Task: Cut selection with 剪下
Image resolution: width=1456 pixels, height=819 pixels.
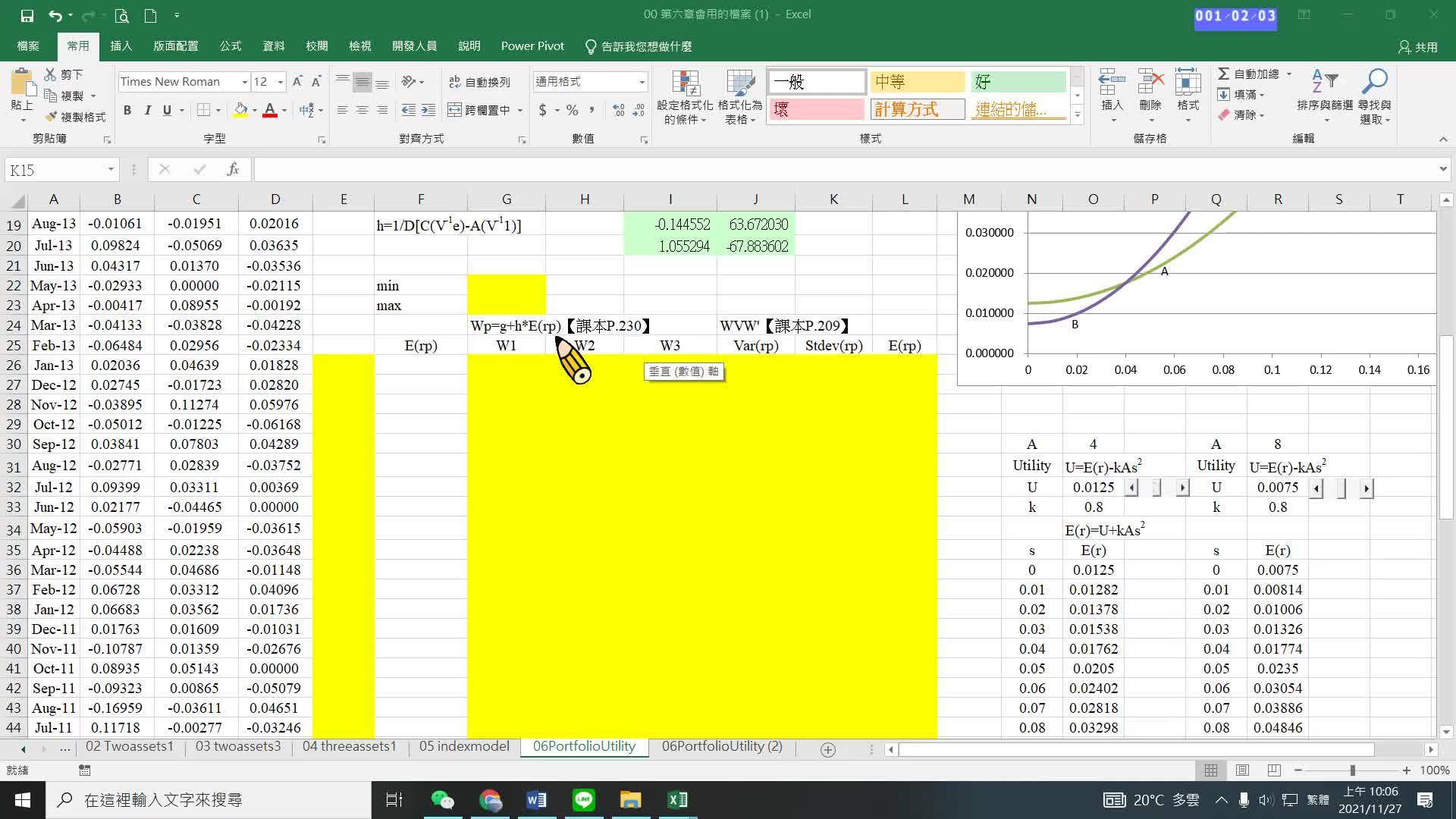Action: [x=64, y=74]
